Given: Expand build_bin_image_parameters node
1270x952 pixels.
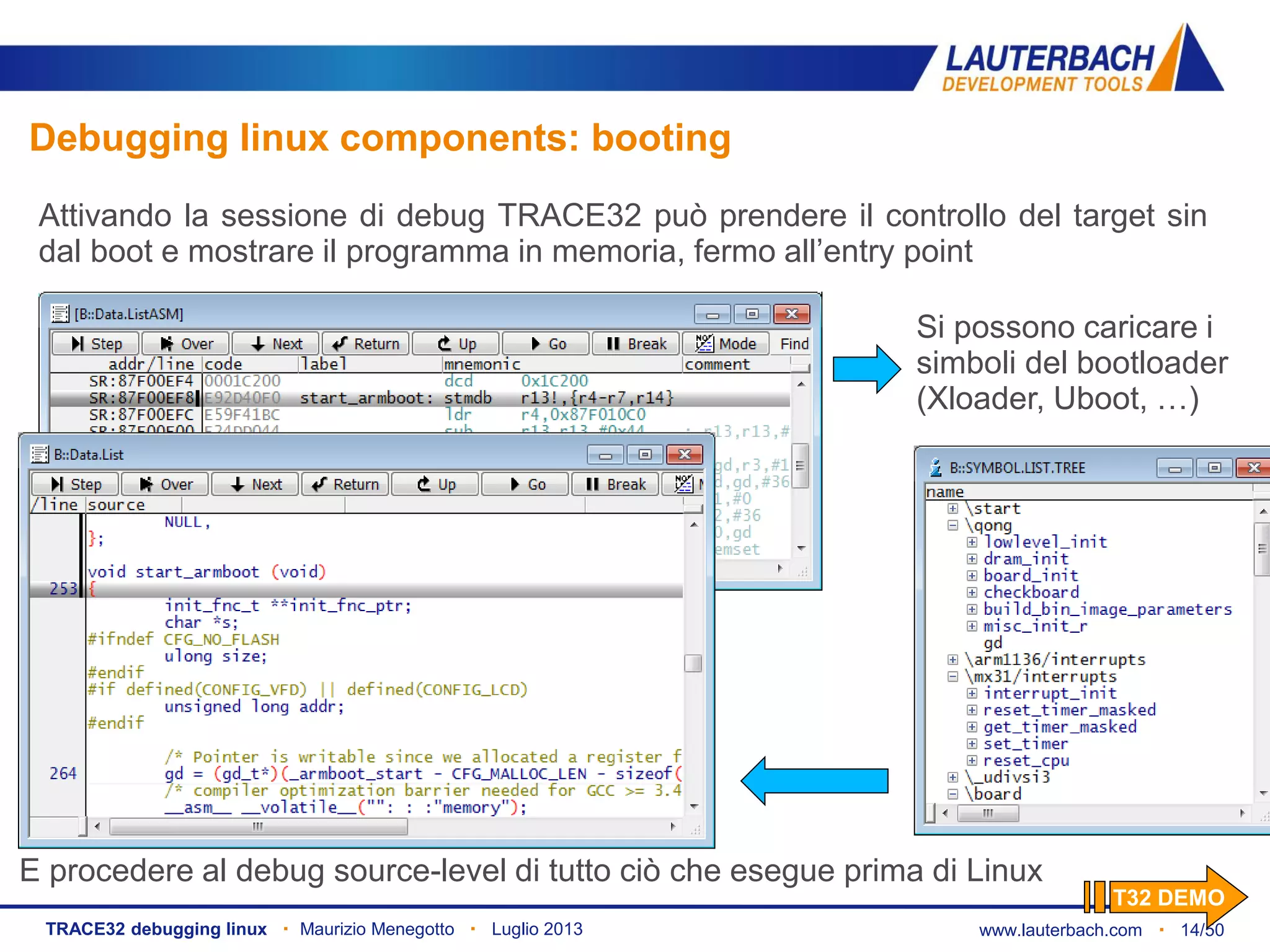Looking at the screenshot, I should point(972,609).
